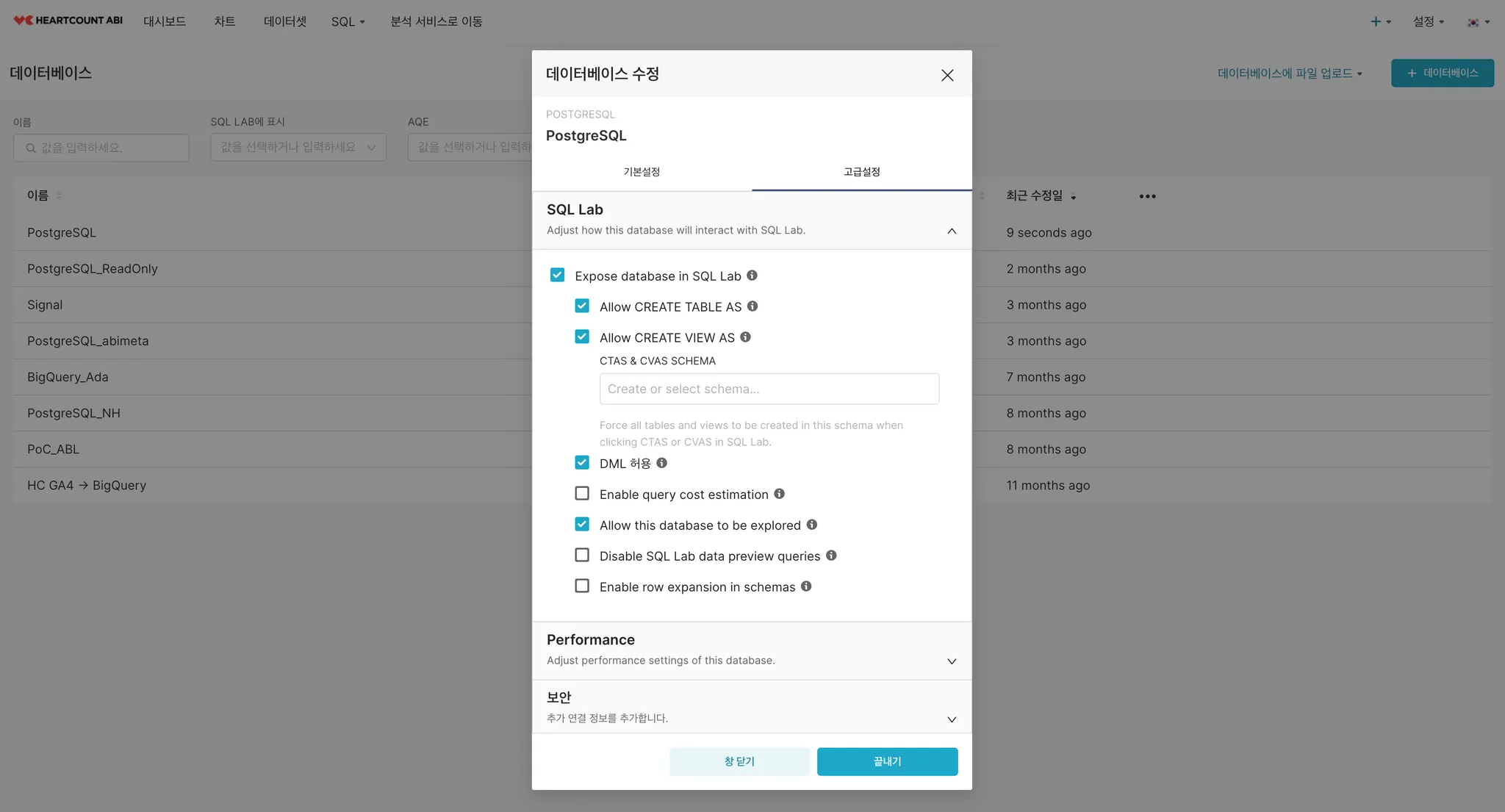
Task: Open the SQL menu in navbar
Action: pos(348,21)
